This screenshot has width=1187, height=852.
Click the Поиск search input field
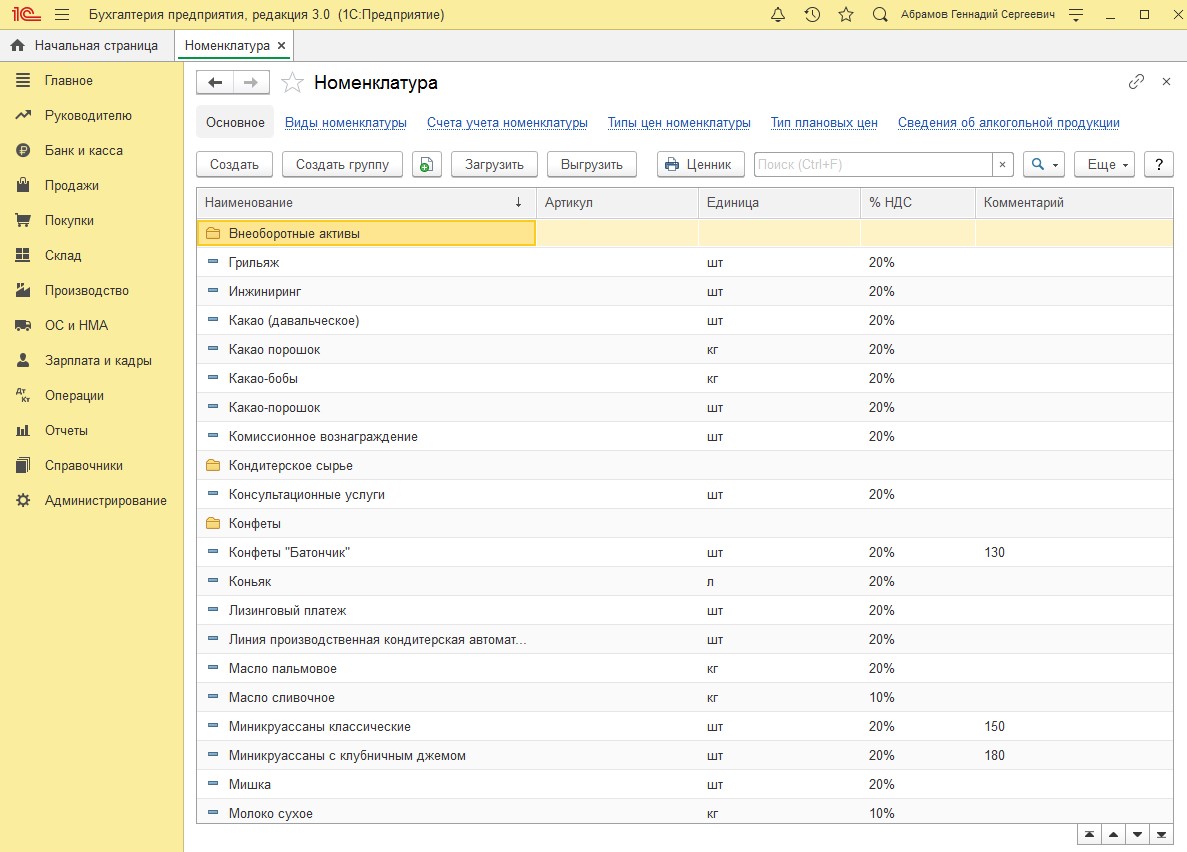click(x=872, y=165)
